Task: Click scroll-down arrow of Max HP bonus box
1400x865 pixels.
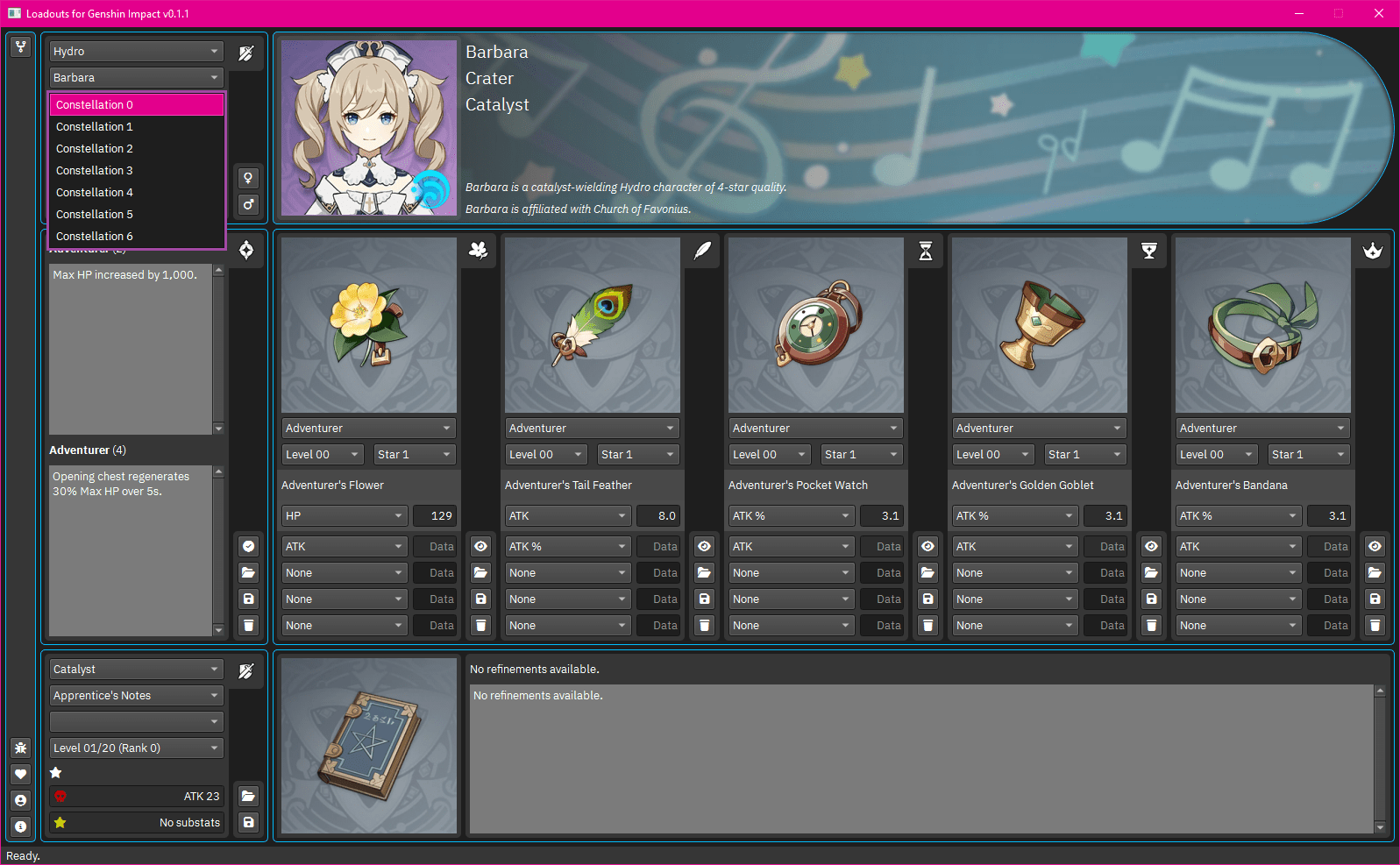Action: (218, 429)
